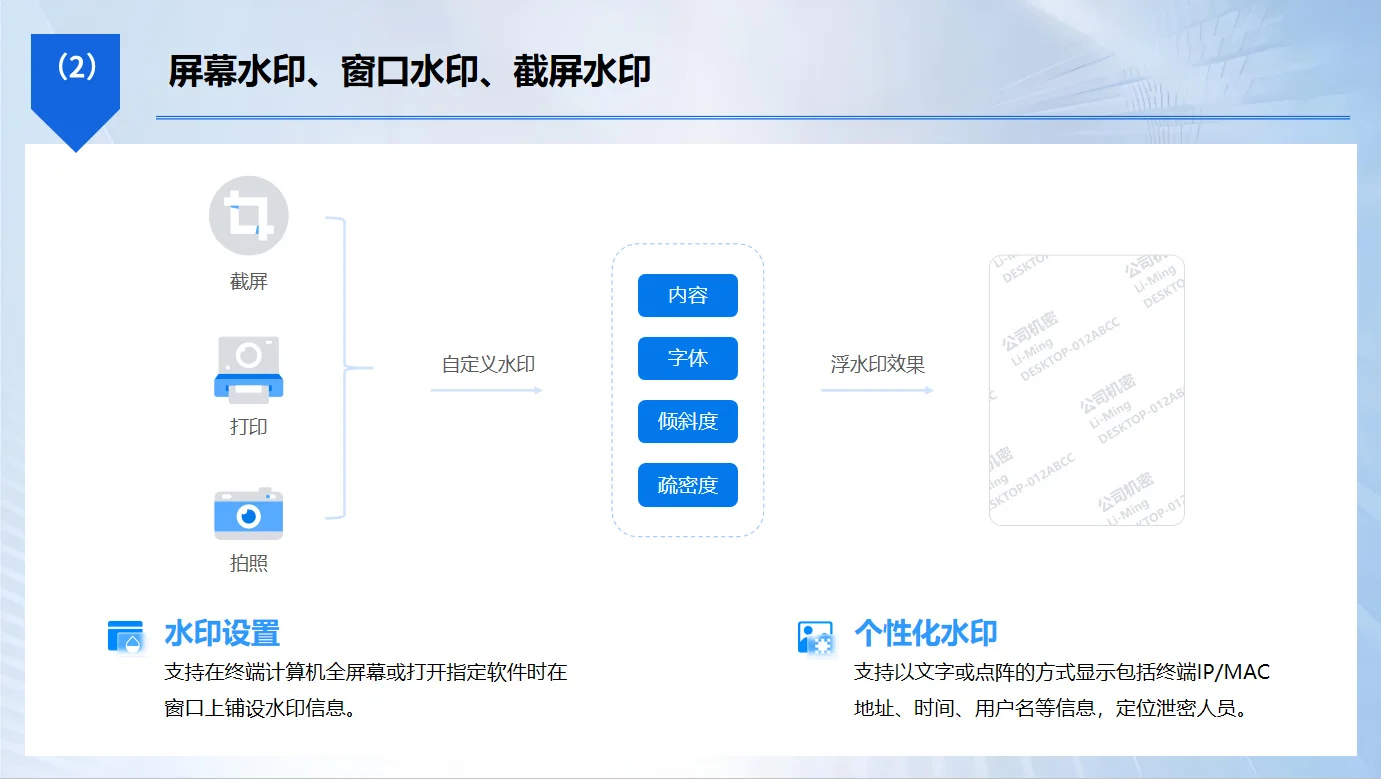Click the camera lens inside the 拍照 icon

click(248, 516)
